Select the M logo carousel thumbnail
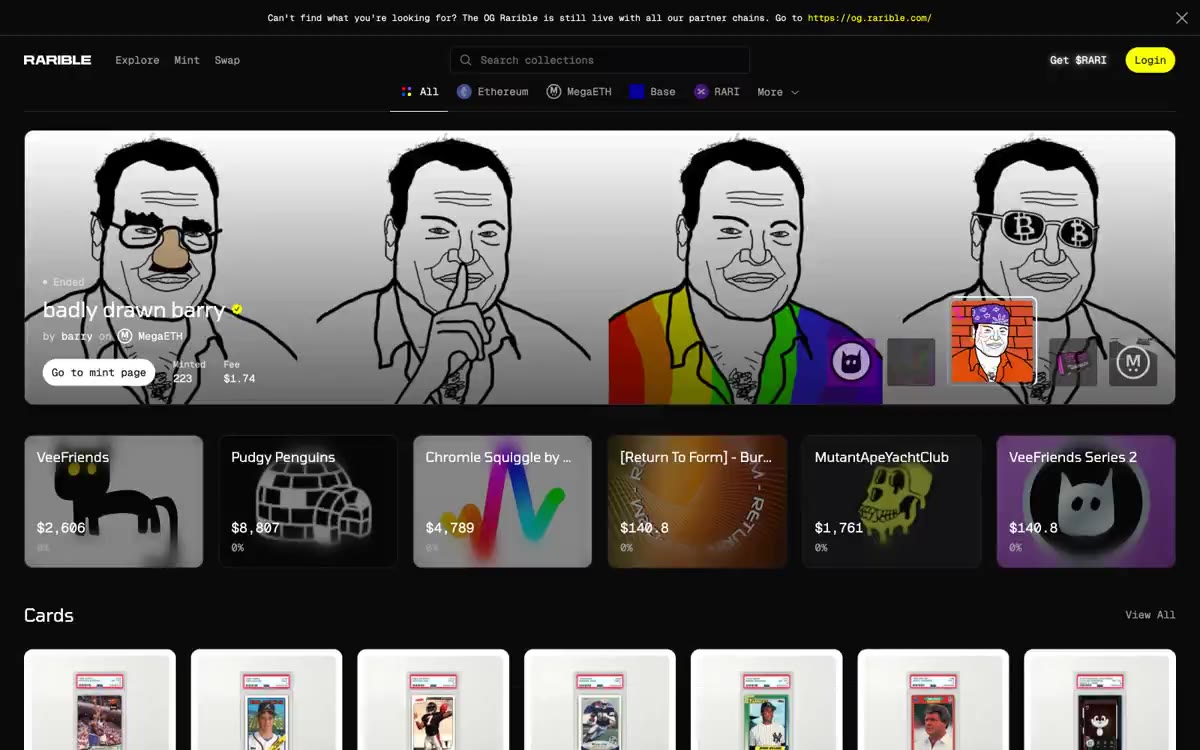This screenshot has width=1200, height=750. coord(1133,361)
